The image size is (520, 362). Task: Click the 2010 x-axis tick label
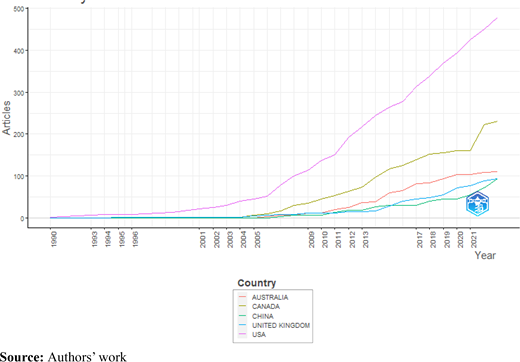click(x=325, y=239)
